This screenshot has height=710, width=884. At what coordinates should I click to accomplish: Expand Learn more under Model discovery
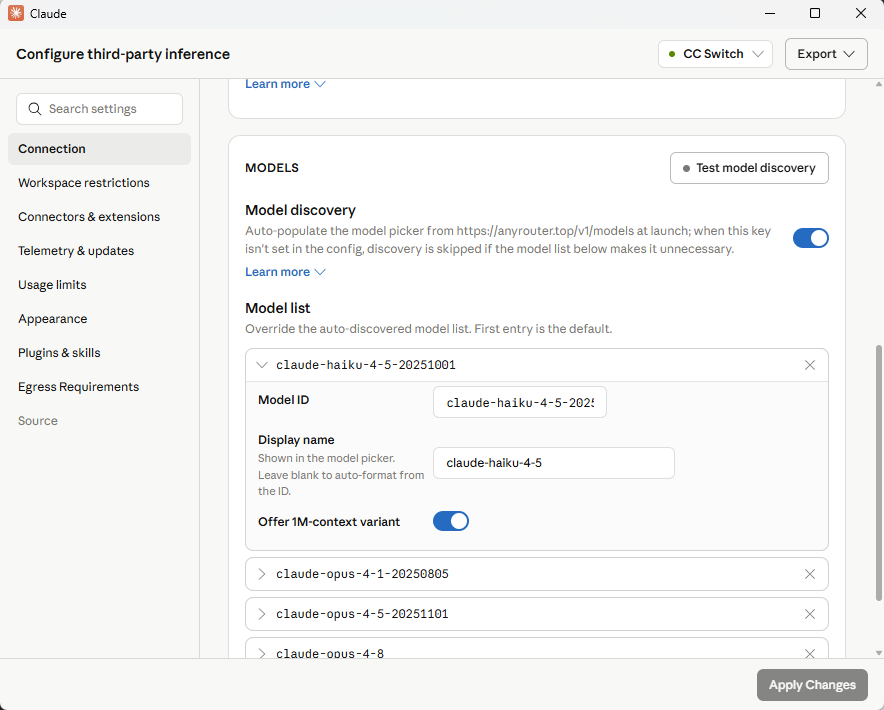[285, 272]
